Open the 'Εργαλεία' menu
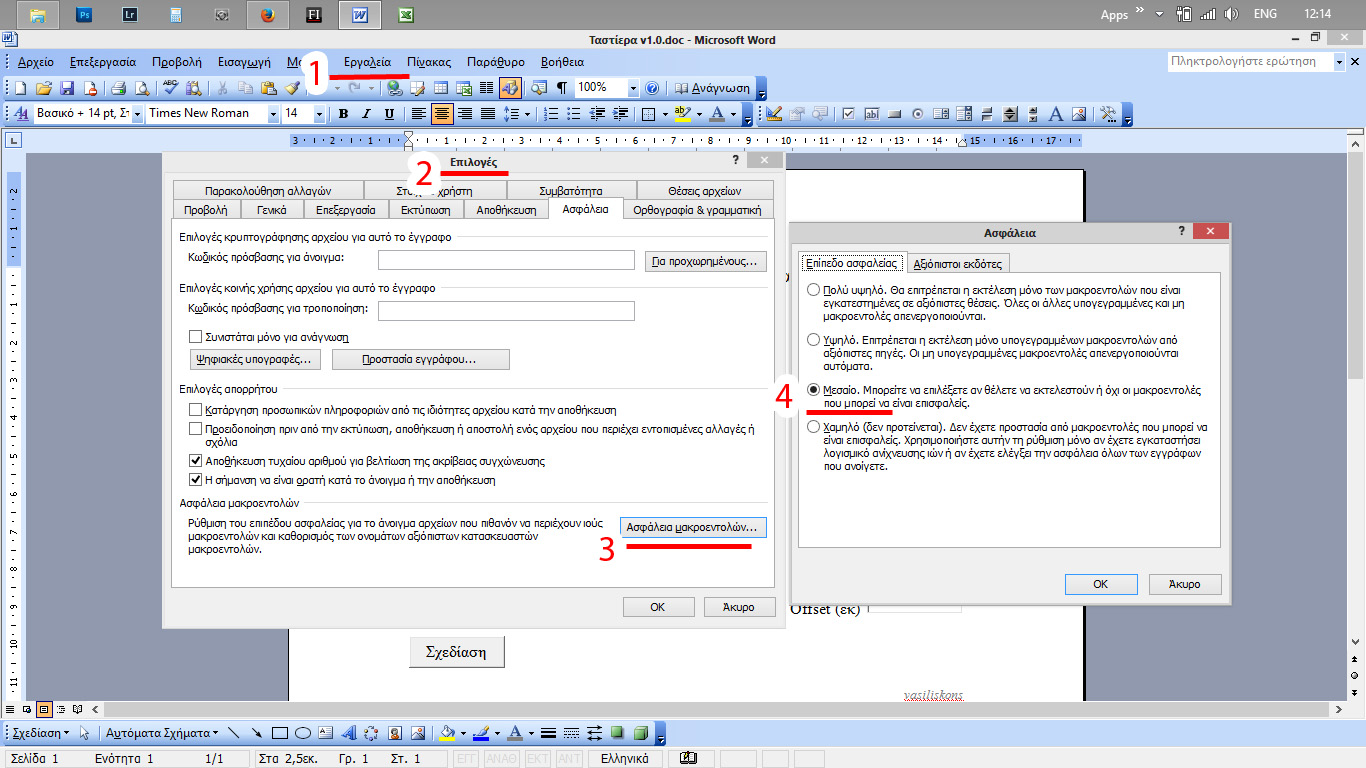The width and height of the screenshot is (1366, 768). click(367, 61)
